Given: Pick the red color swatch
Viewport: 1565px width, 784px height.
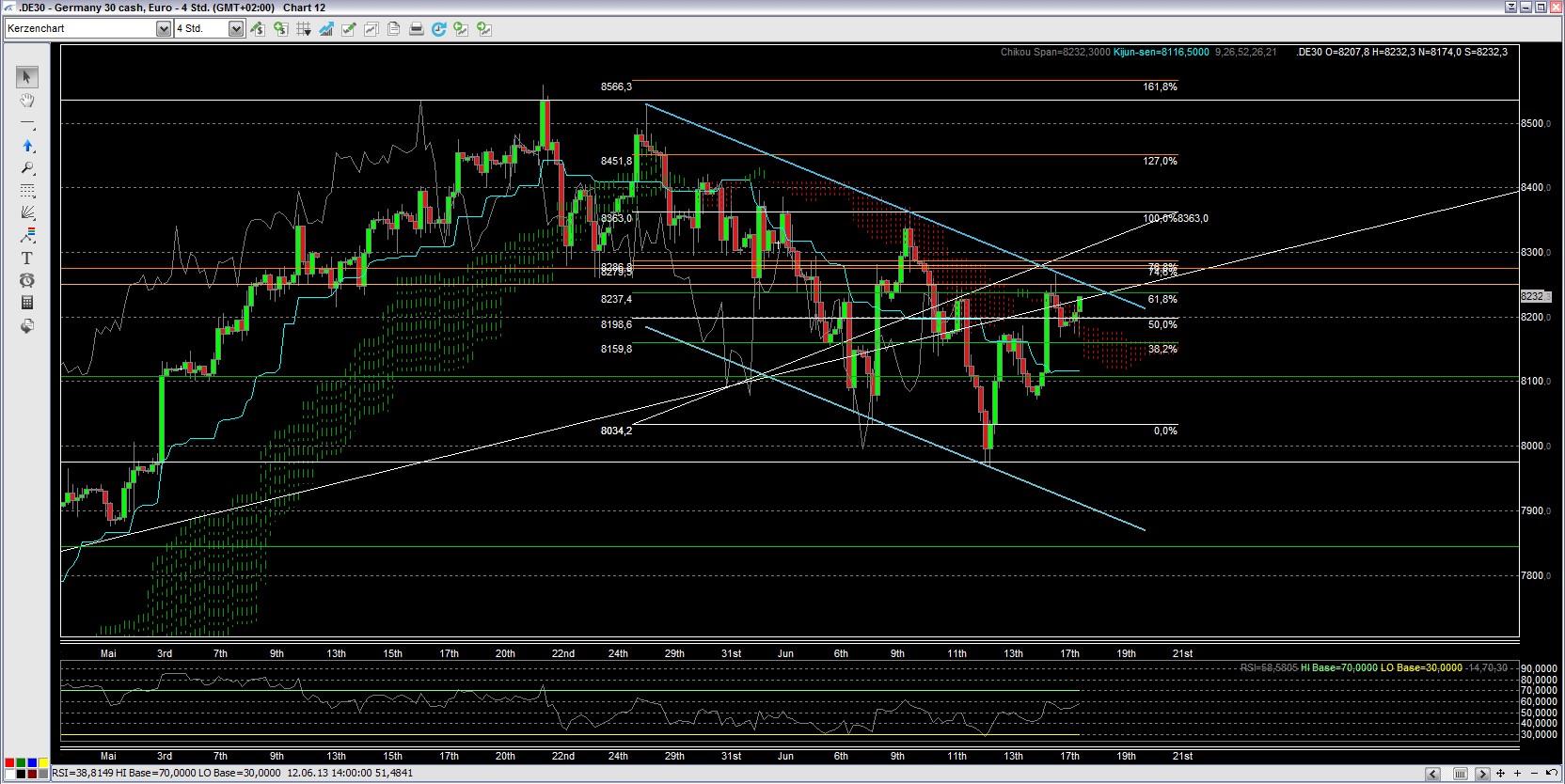Looking at the screenshot, I should pos(9,762).
